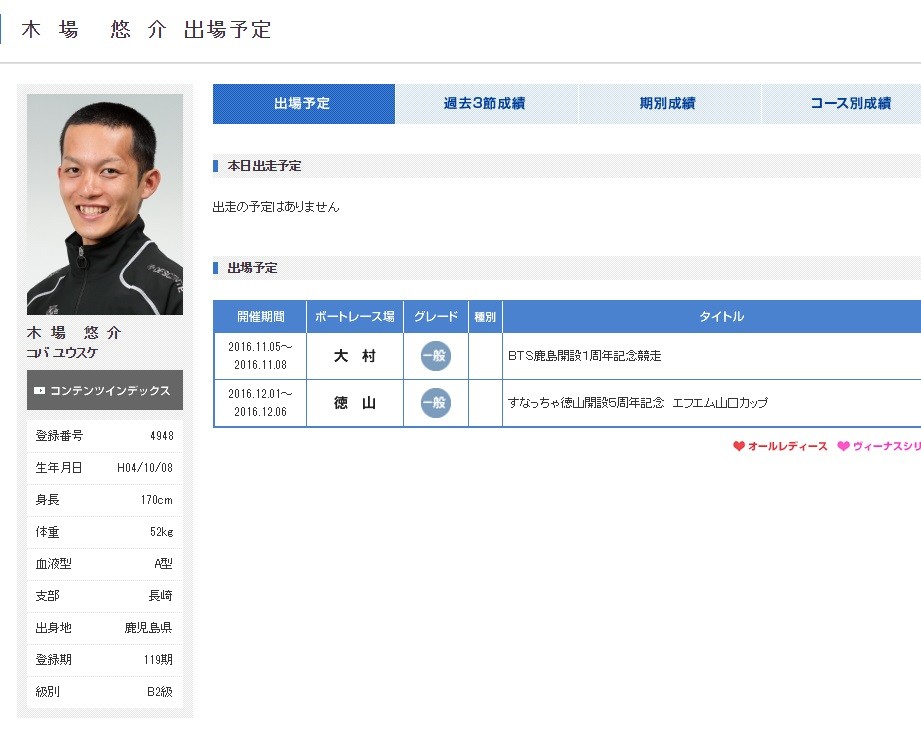Click the タイトル column header
This screenshot has width=921, height=732.
[x=721, y=317]
